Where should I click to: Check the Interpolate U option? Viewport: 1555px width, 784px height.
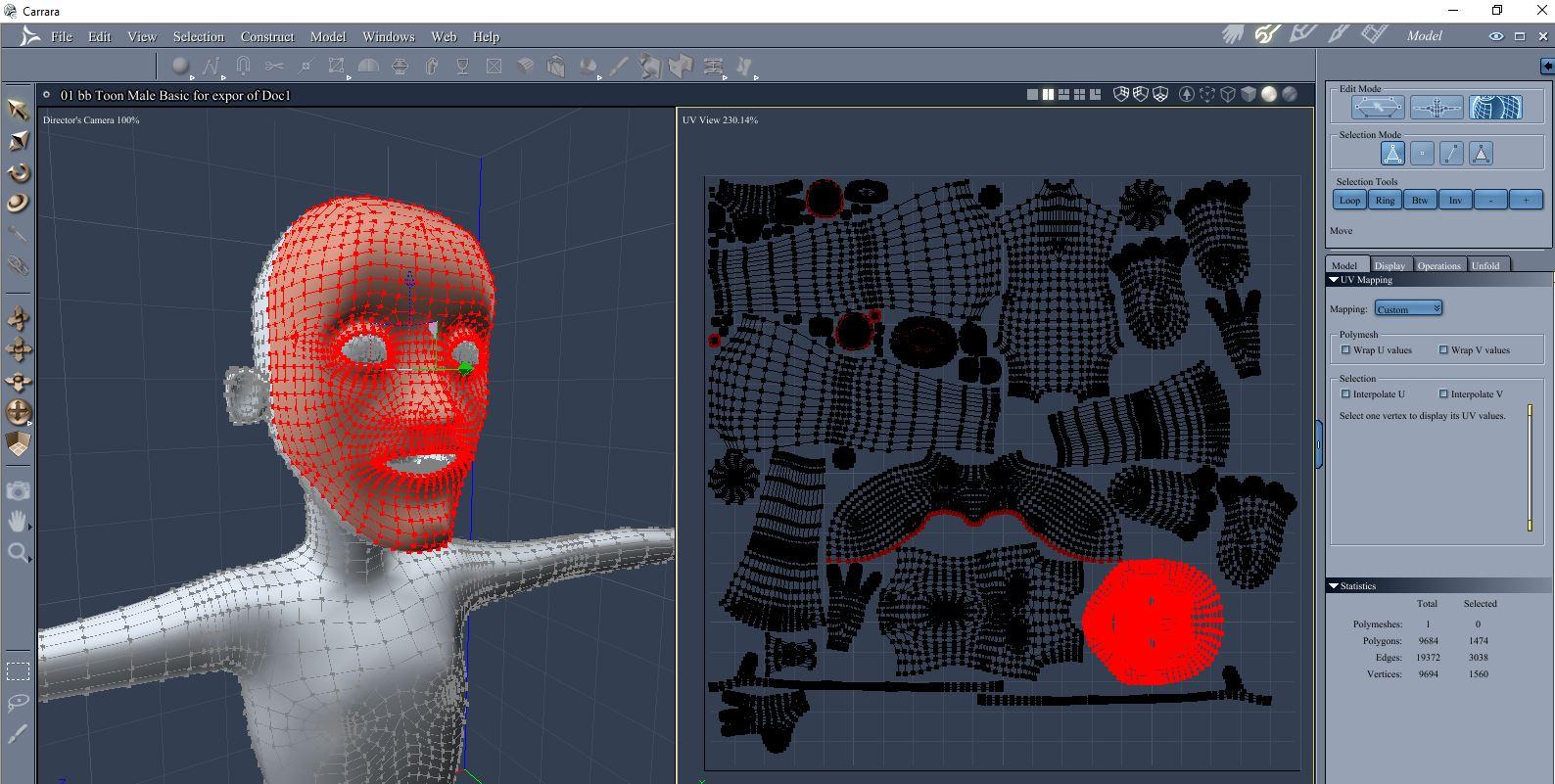[1345, 394]
